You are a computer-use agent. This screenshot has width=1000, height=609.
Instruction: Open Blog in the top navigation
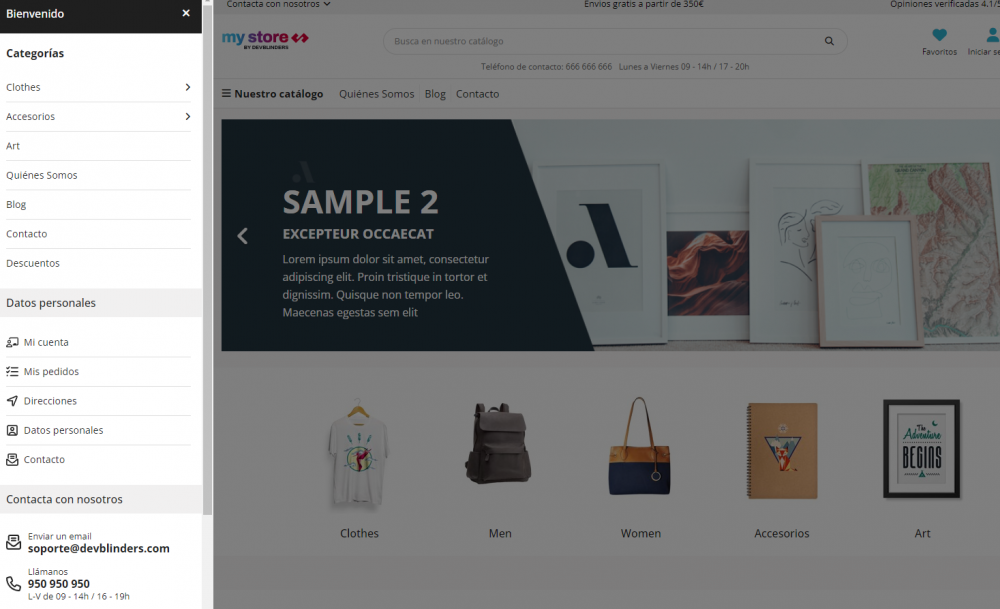coord(435,94)
